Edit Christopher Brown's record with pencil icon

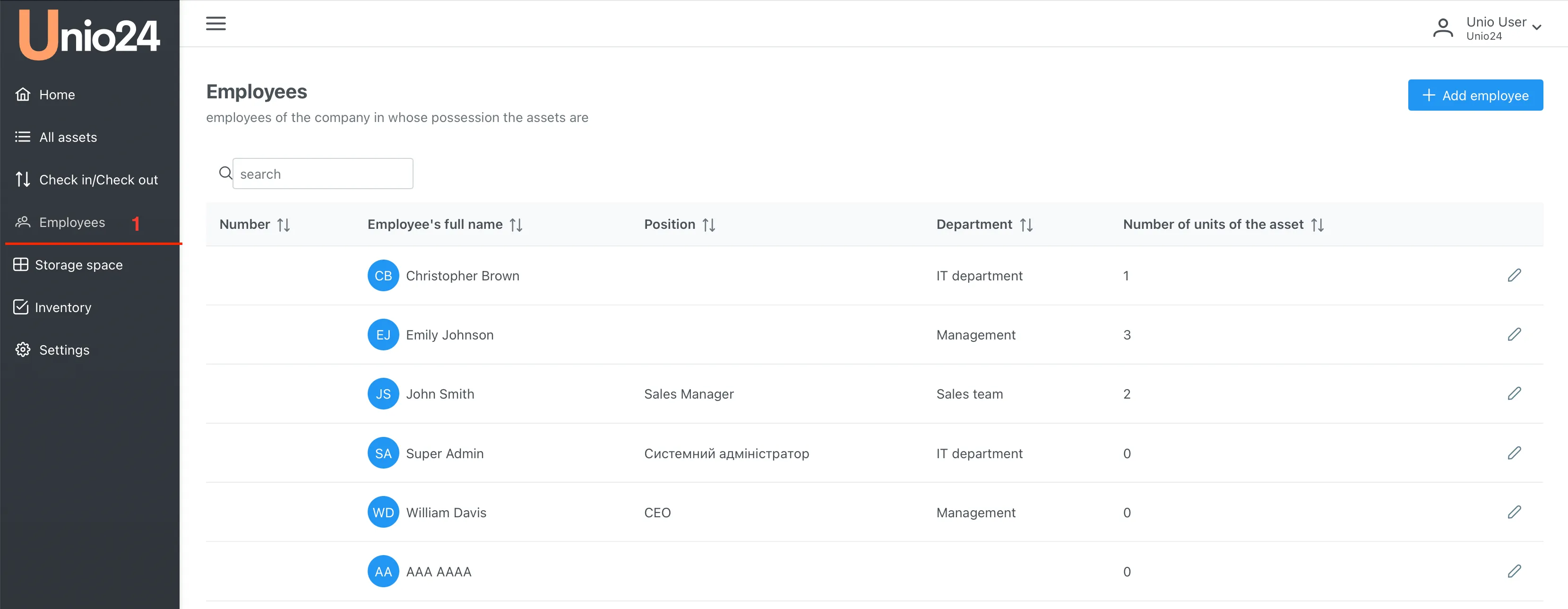1514,275
